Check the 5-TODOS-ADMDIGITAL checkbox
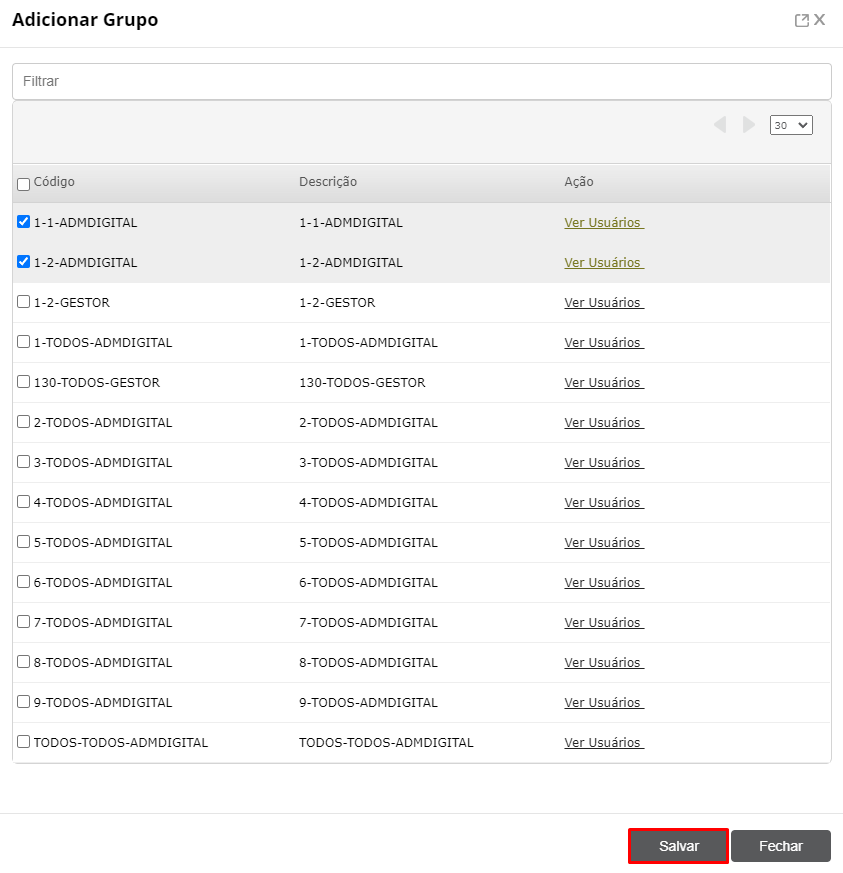The height and width of the screenshot is (873, 843). coord(23,541)
